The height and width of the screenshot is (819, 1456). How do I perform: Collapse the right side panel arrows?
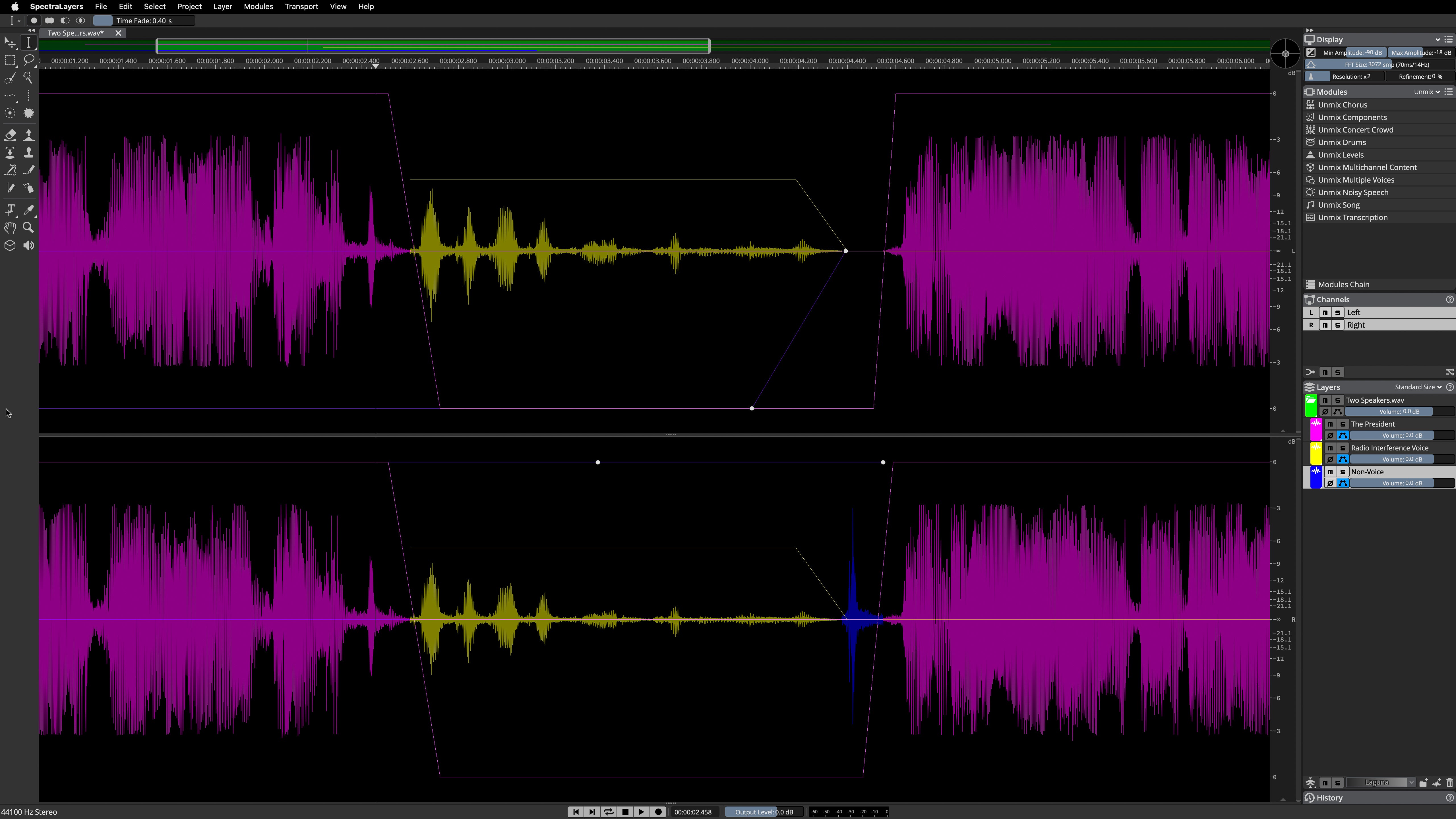click(x=1309, y=30)
